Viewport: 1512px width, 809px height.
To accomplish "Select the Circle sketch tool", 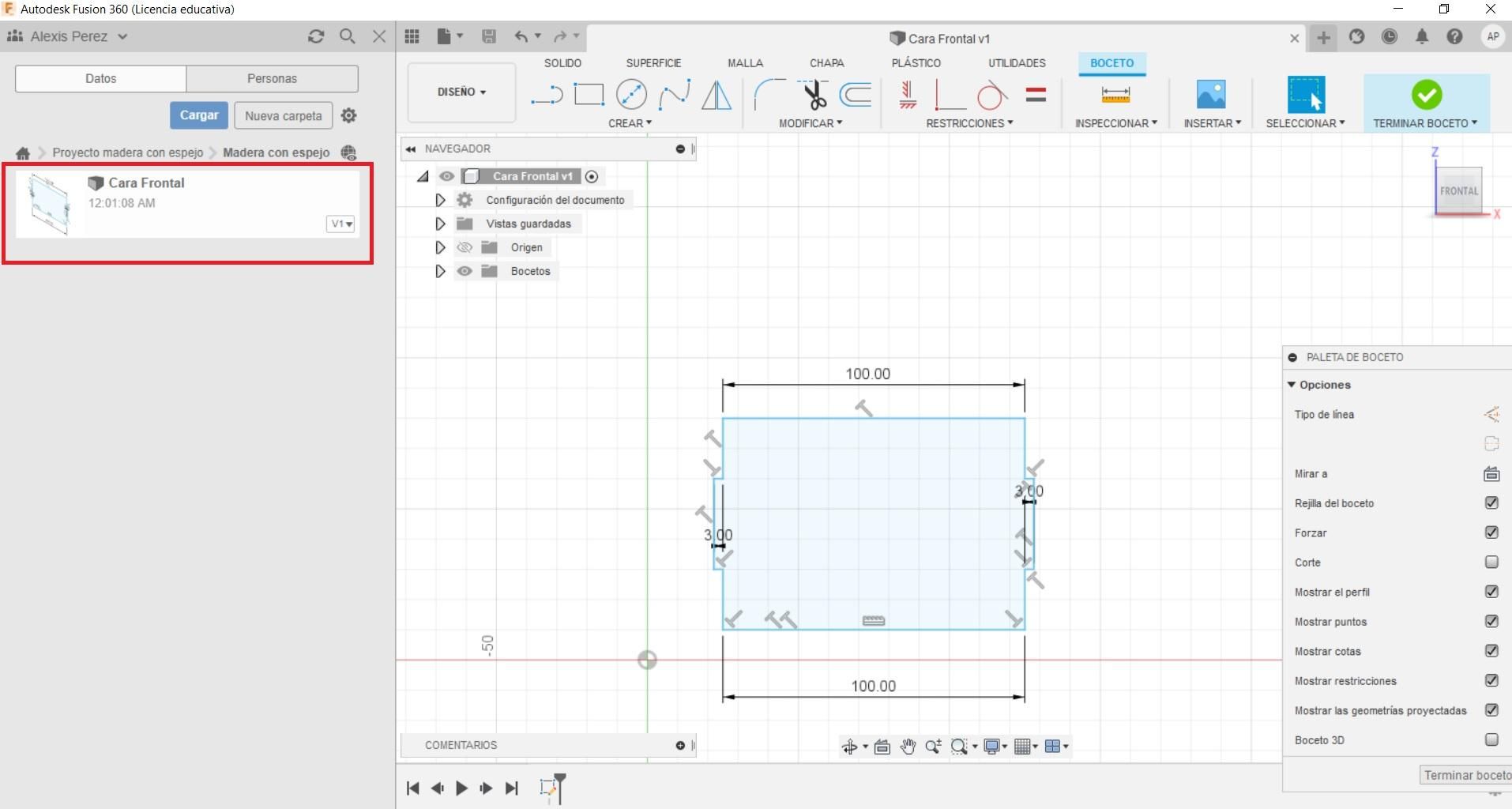I will pyautogui.click(x=631, y=95).
